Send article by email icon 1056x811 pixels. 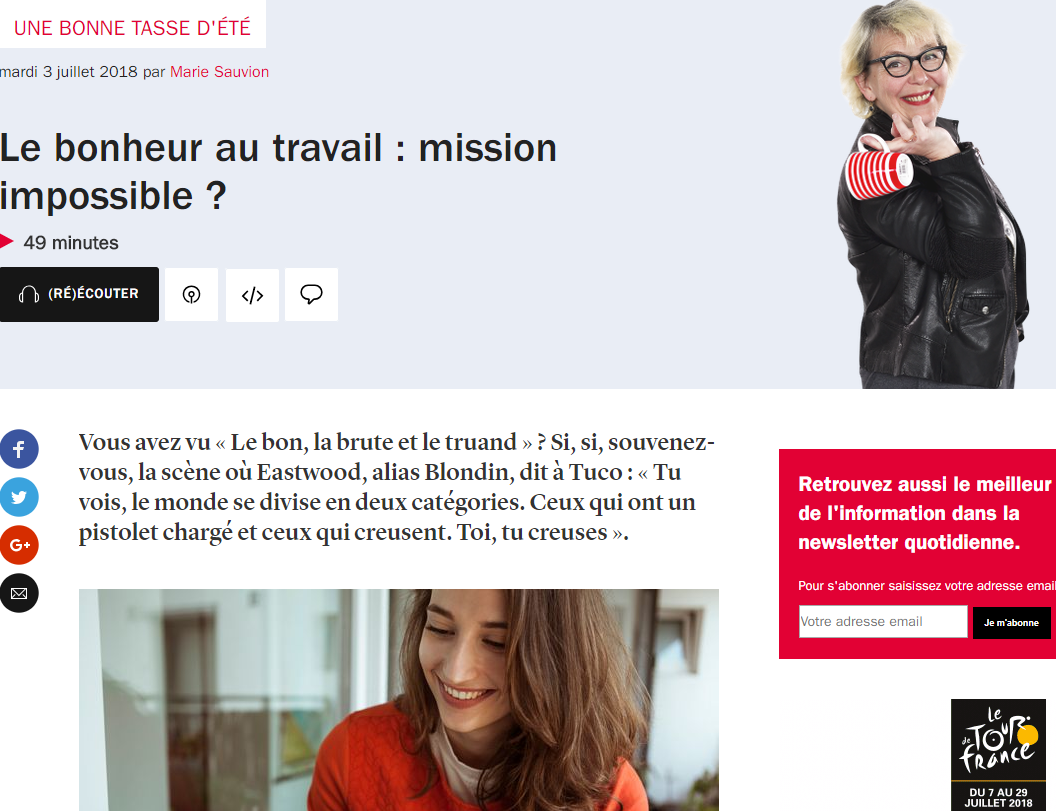[19, 593]
